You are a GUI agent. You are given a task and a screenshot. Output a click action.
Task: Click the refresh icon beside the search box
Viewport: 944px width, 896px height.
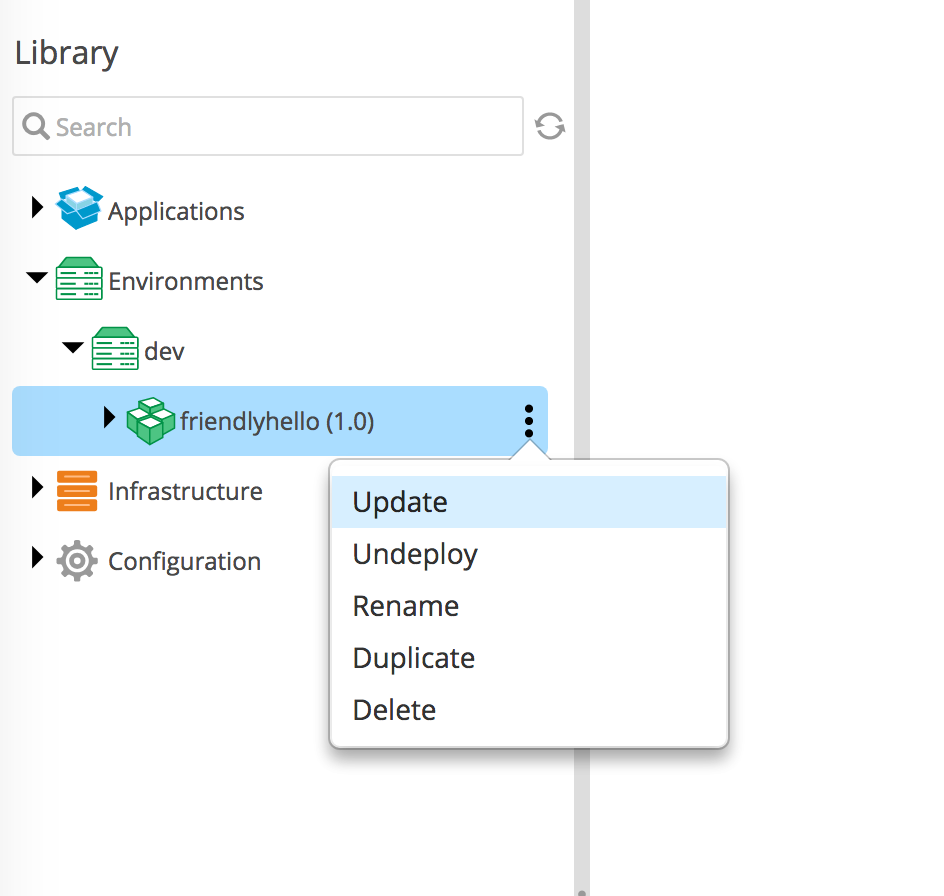pyautogui.click(x=549, y=127)
